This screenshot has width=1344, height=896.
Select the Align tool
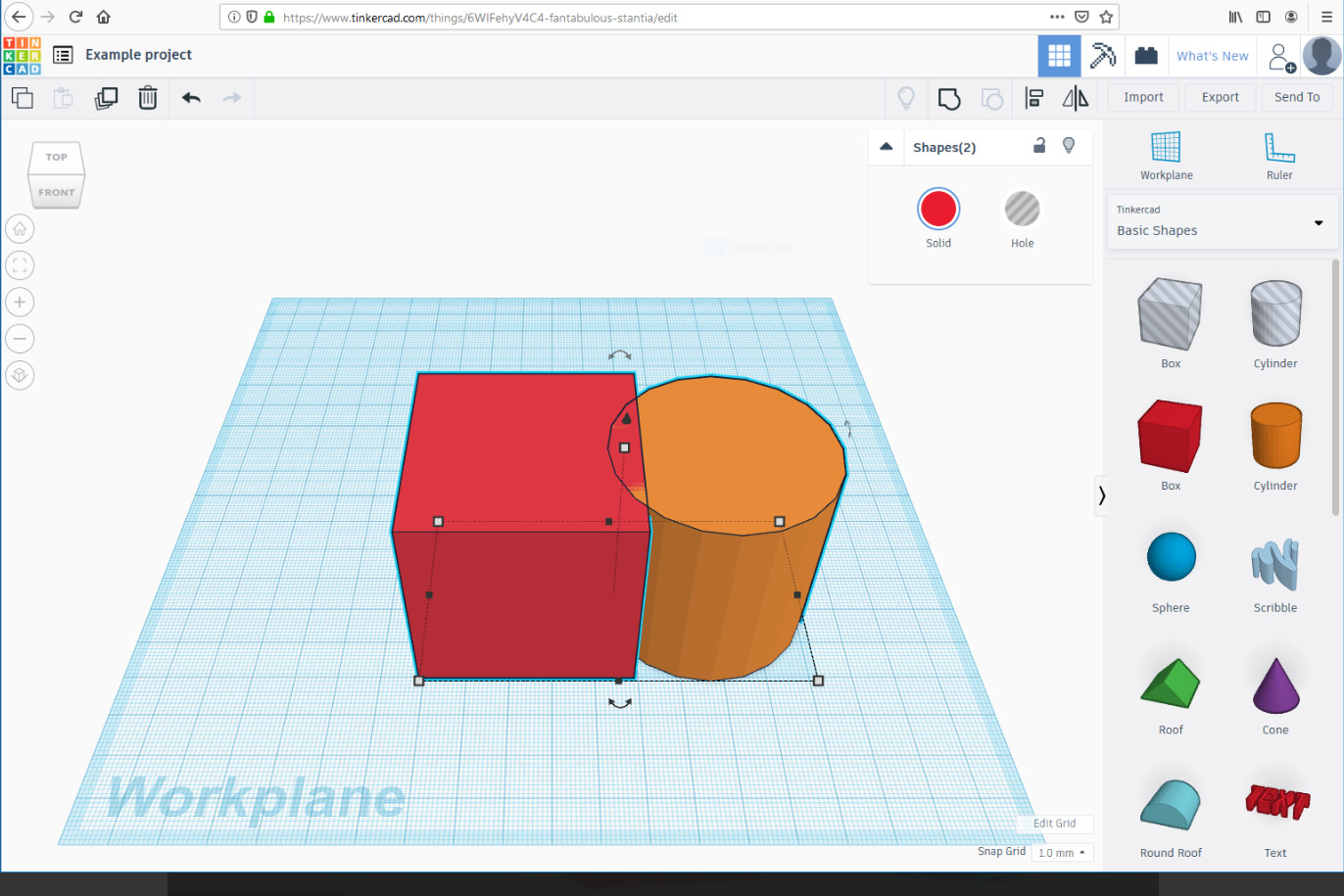(1033, 98)
